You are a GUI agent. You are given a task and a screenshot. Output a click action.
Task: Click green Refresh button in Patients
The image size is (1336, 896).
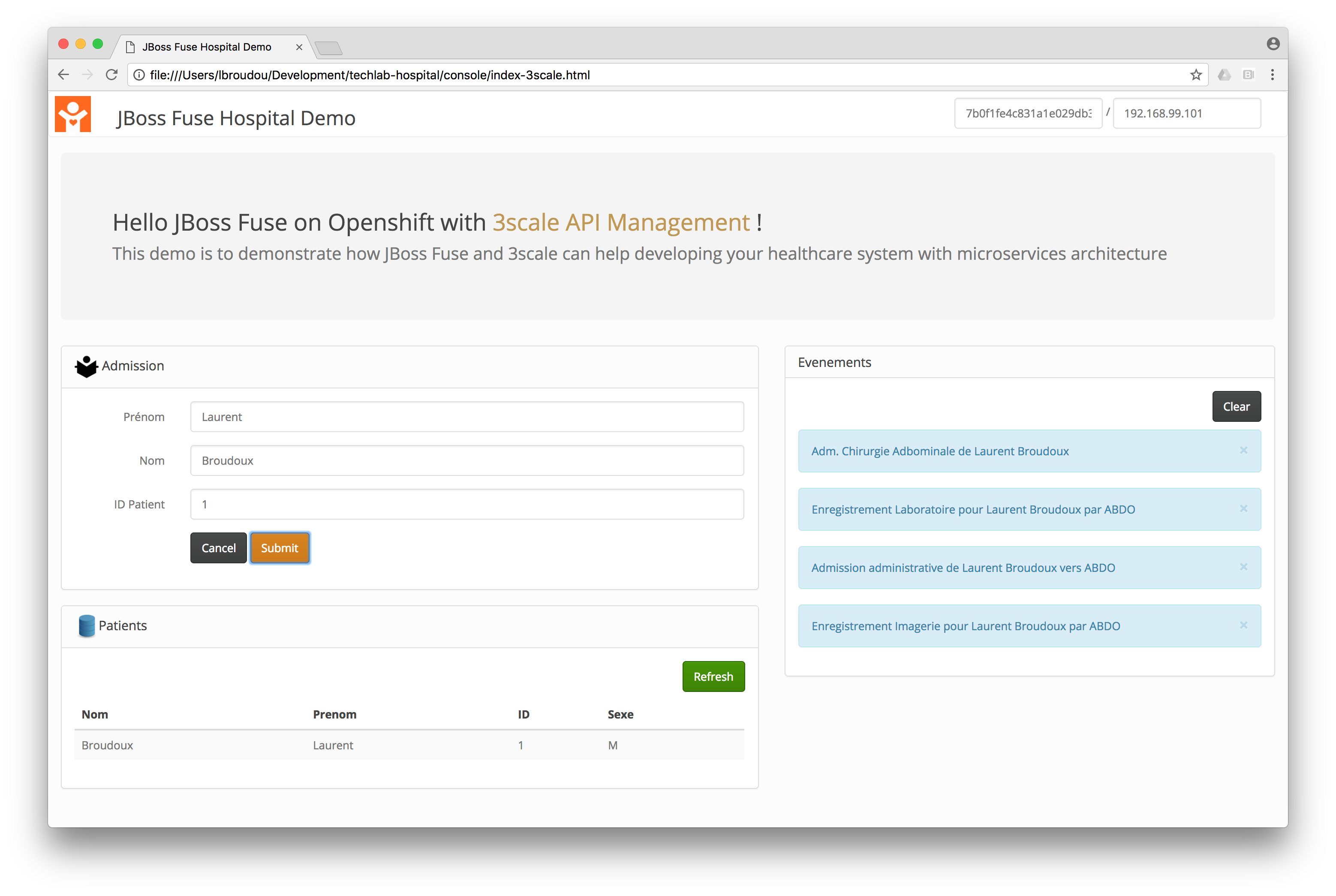[713, 677]
